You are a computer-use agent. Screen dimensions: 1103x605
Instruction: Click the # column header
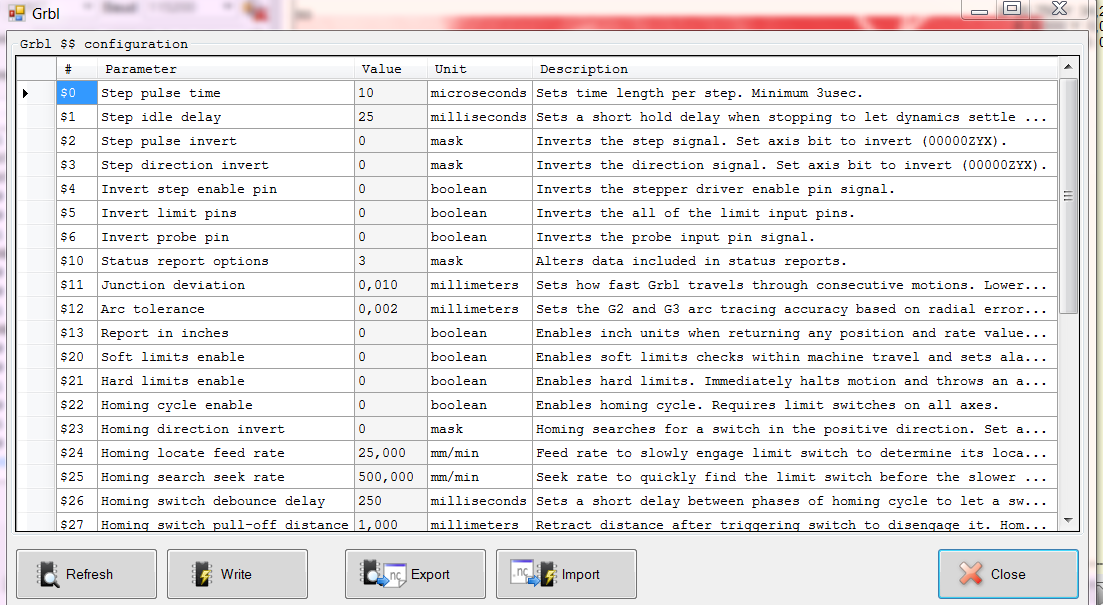click(x=77, y=69)
